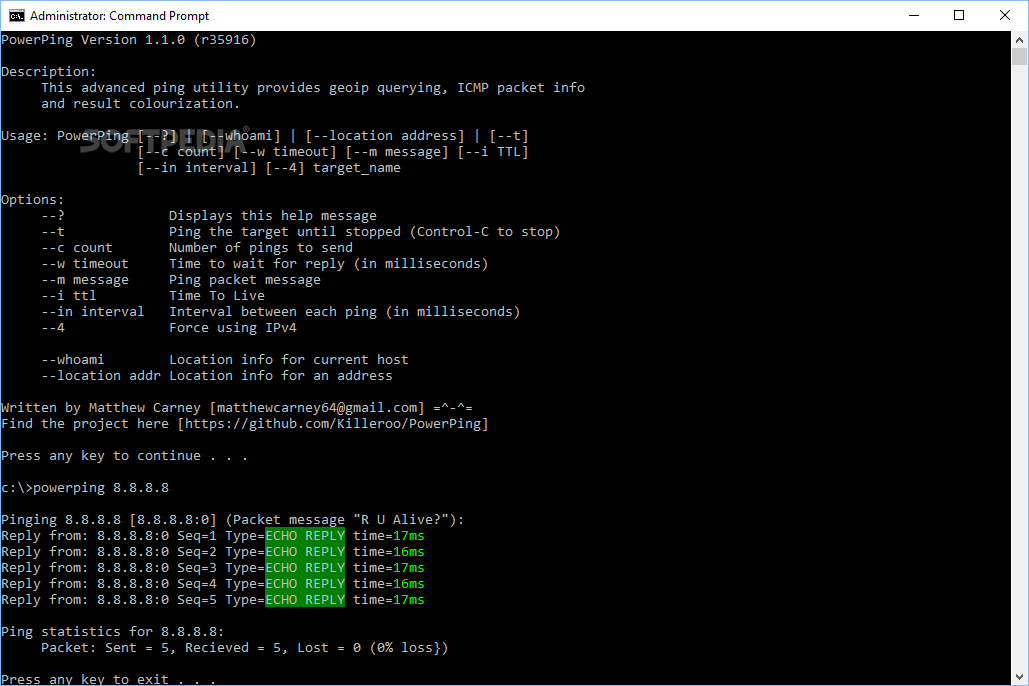Click 'Ping statistics for 8.8.8.8:' line
This screenshot has height=686, width=1029.
click(113, 632)
